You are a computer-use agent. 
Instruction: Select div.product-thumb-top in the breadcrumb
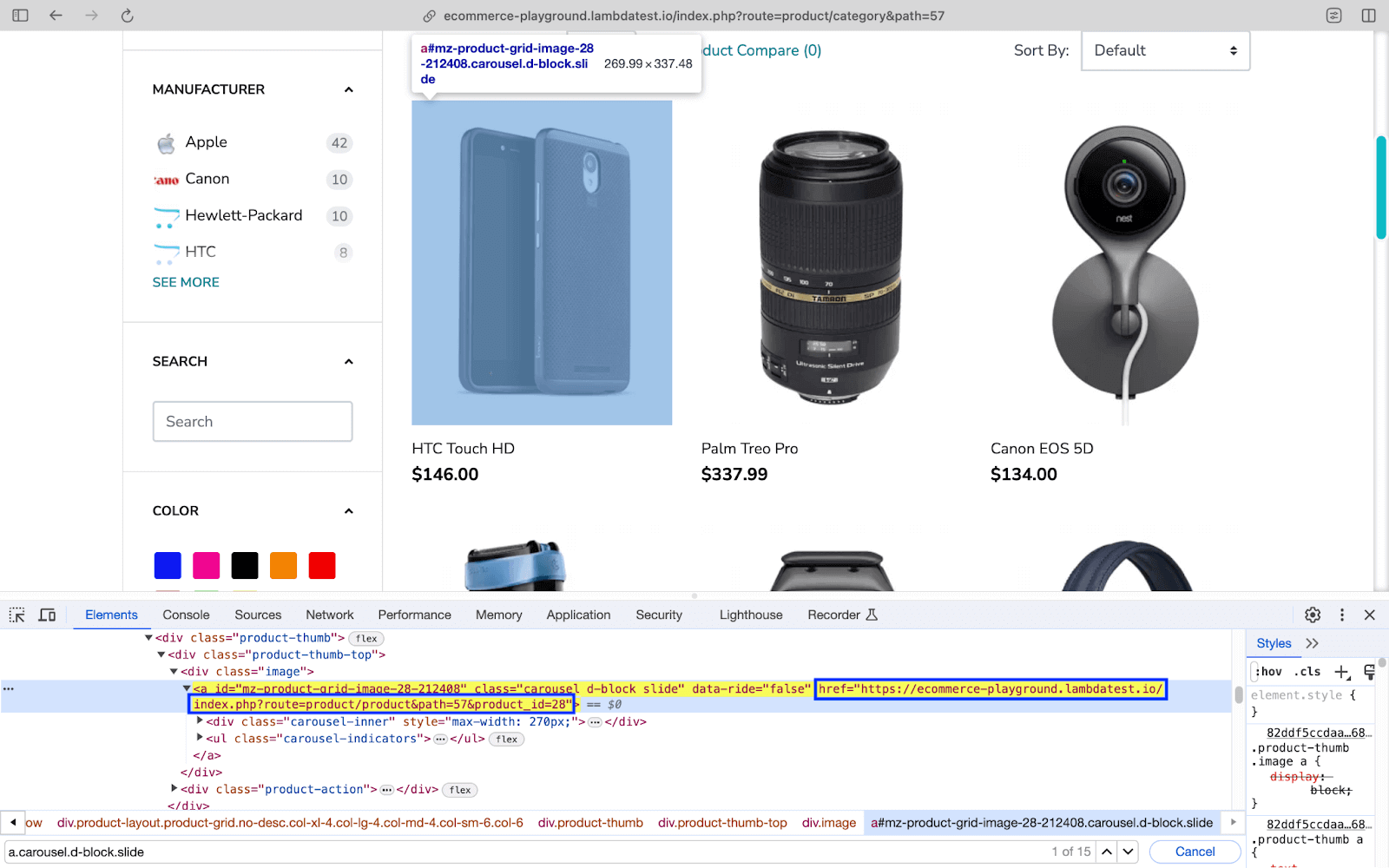722,823
